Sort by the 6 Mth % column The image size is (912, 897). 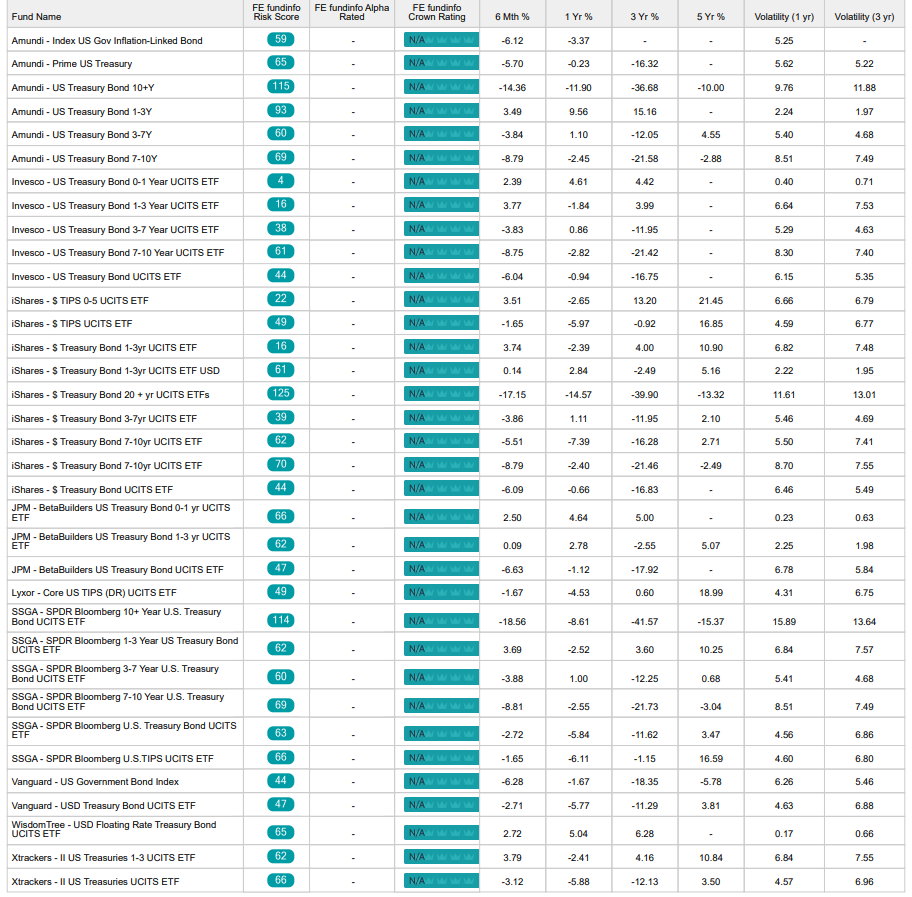pos(512,17)
